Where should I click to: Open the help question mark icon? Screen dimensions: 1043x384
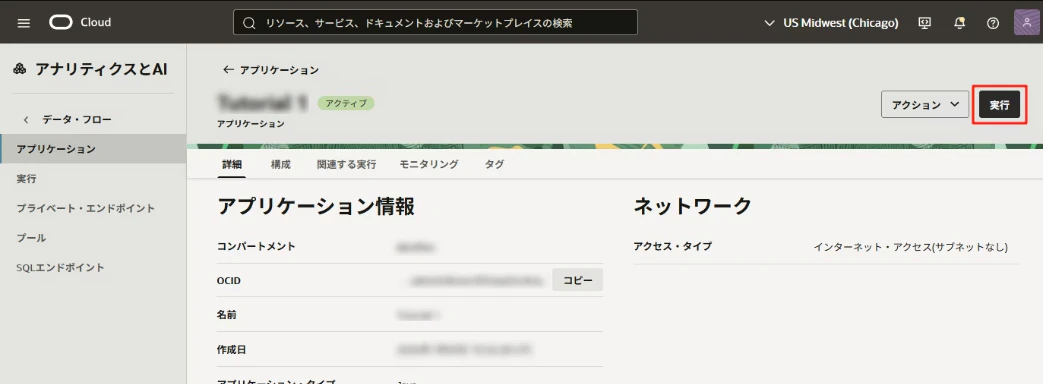(993, 23)
